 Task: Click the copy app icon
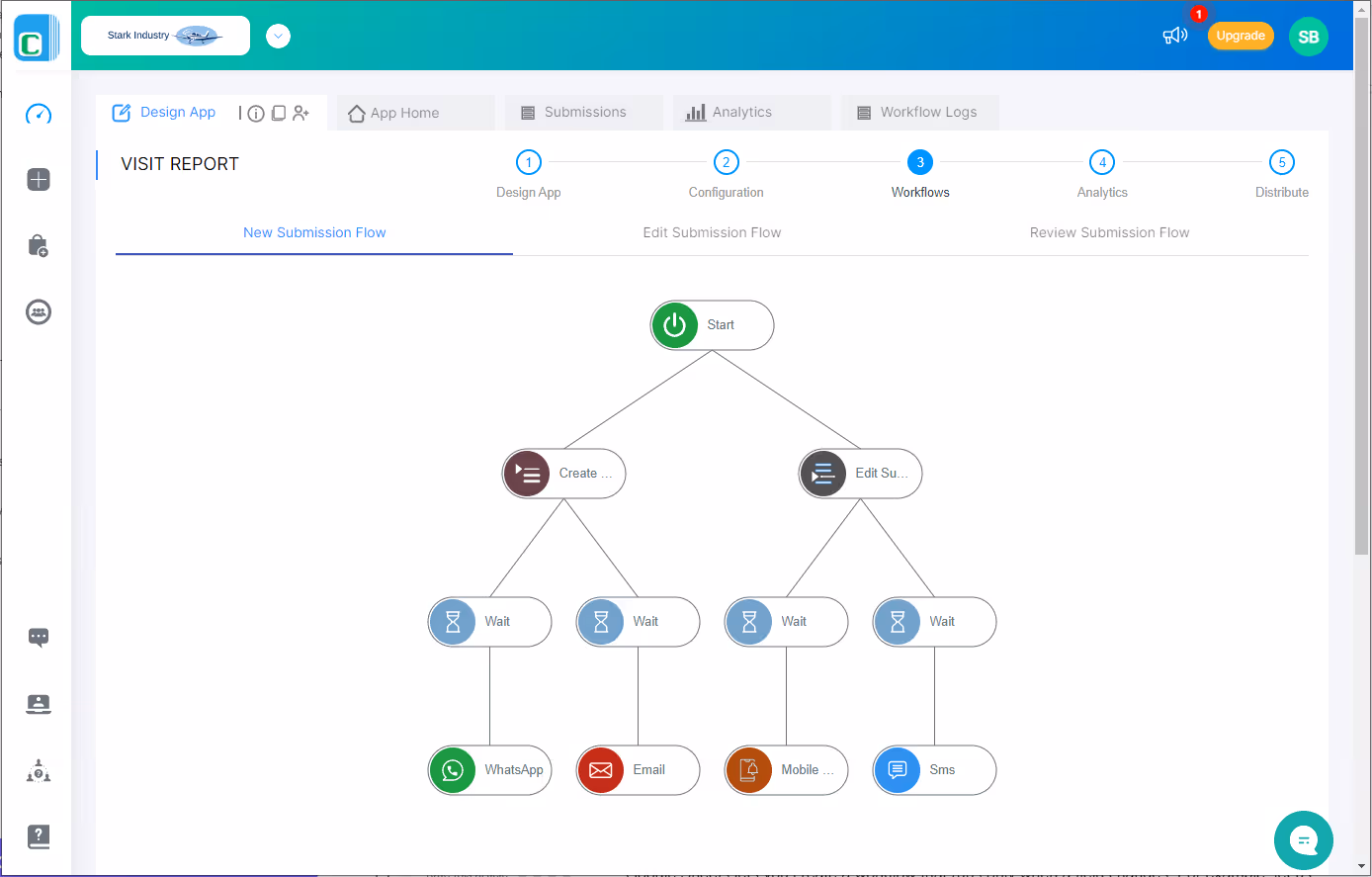pos(279,114)
